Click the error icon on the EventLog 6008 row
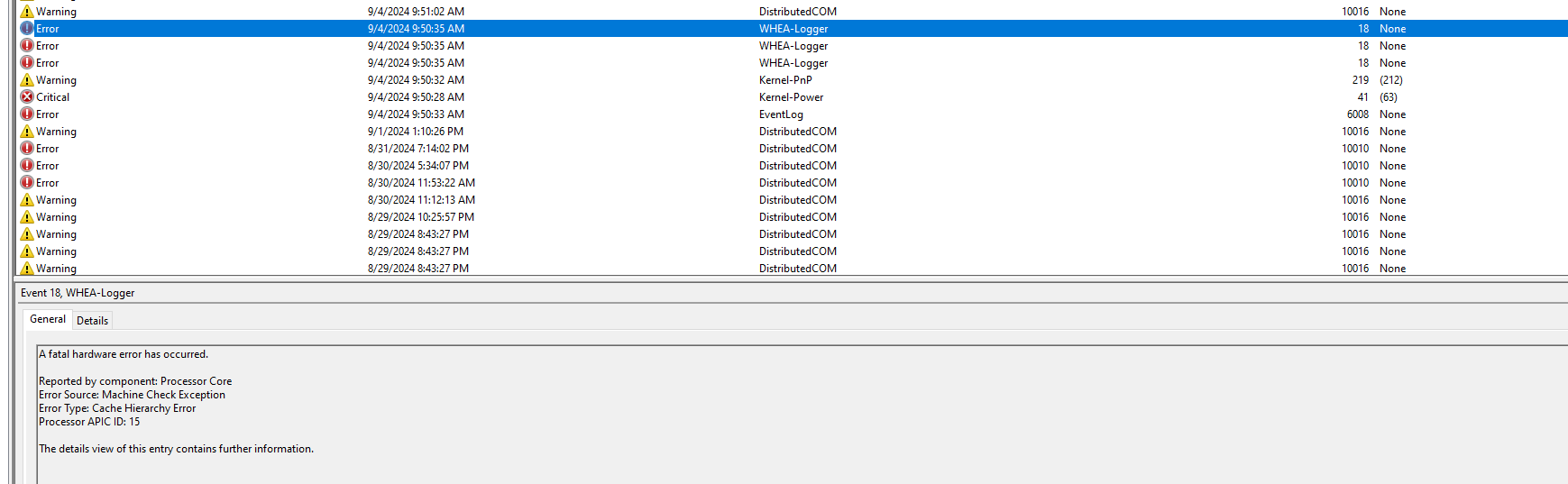 click(x=27, y=114)
